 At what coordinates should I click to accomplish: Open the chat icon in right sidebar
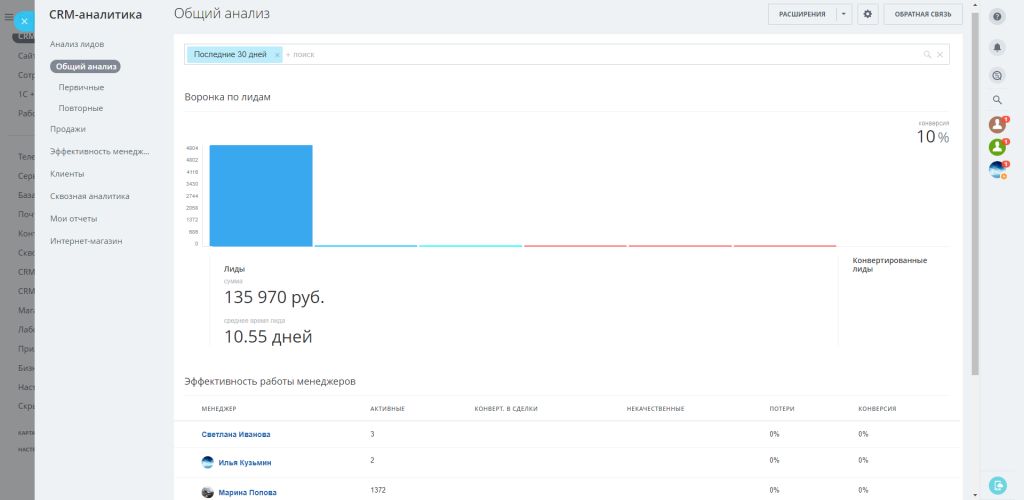point(997,76)
